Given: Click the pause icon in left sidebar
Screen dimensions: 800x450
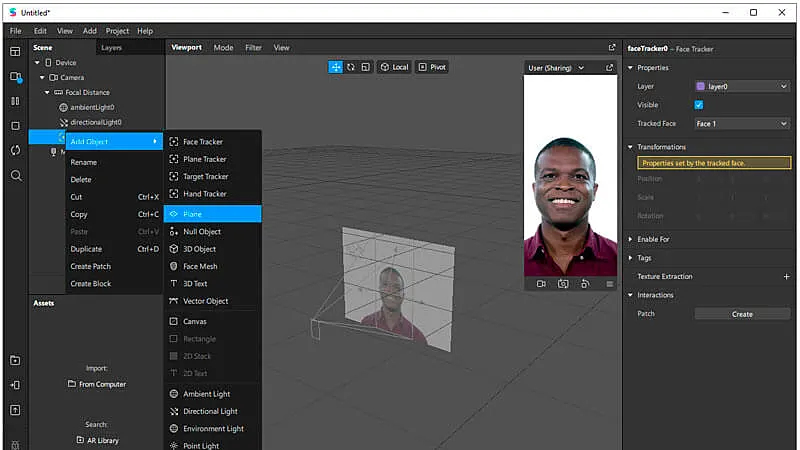Looking at the screenshot, I should 15,101.
